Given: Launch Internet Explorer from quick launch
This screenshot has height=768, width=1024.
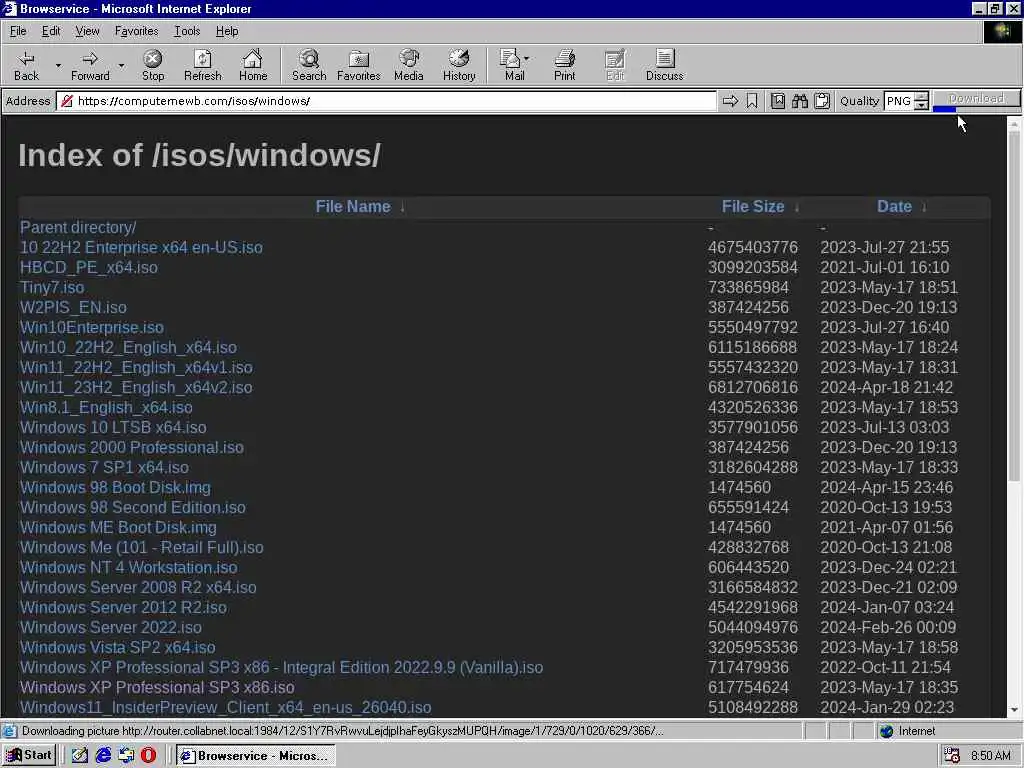Looking at the screenshot, I should coord(103,755).
